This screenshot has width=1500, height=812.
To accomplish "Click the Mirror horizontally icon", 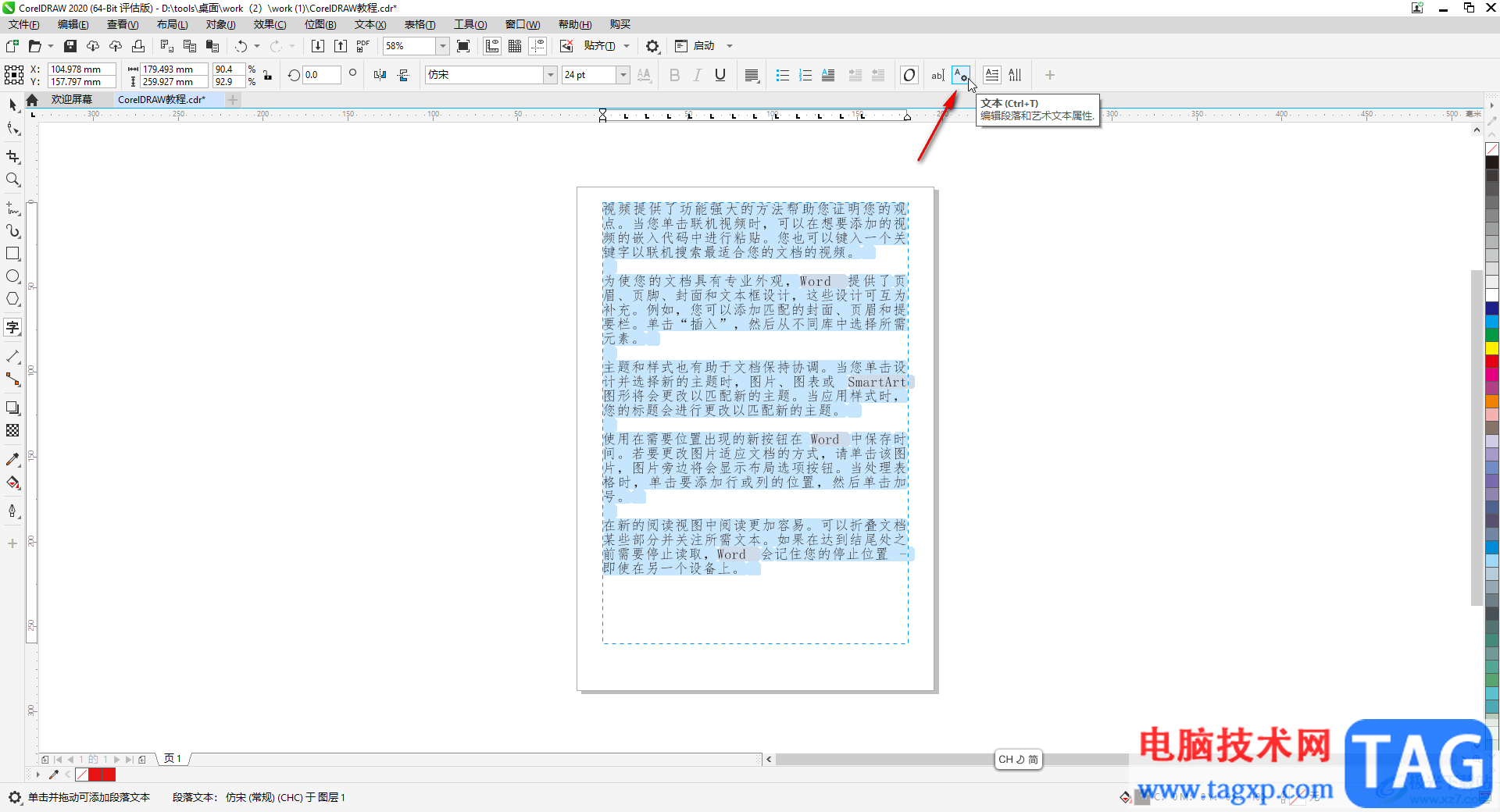I will click(x=380, y=75).
